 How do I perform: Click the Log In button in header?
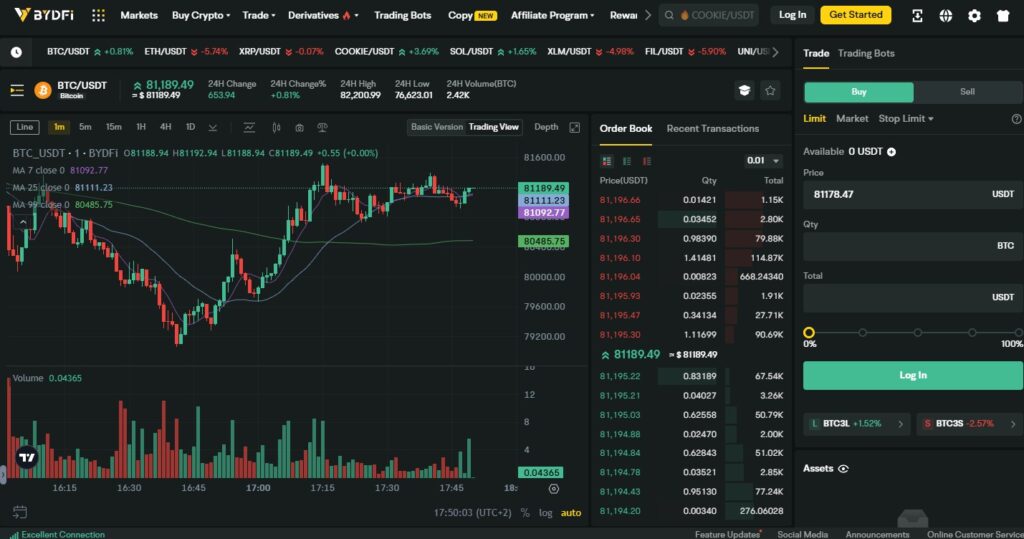click(x=792, y=14)
